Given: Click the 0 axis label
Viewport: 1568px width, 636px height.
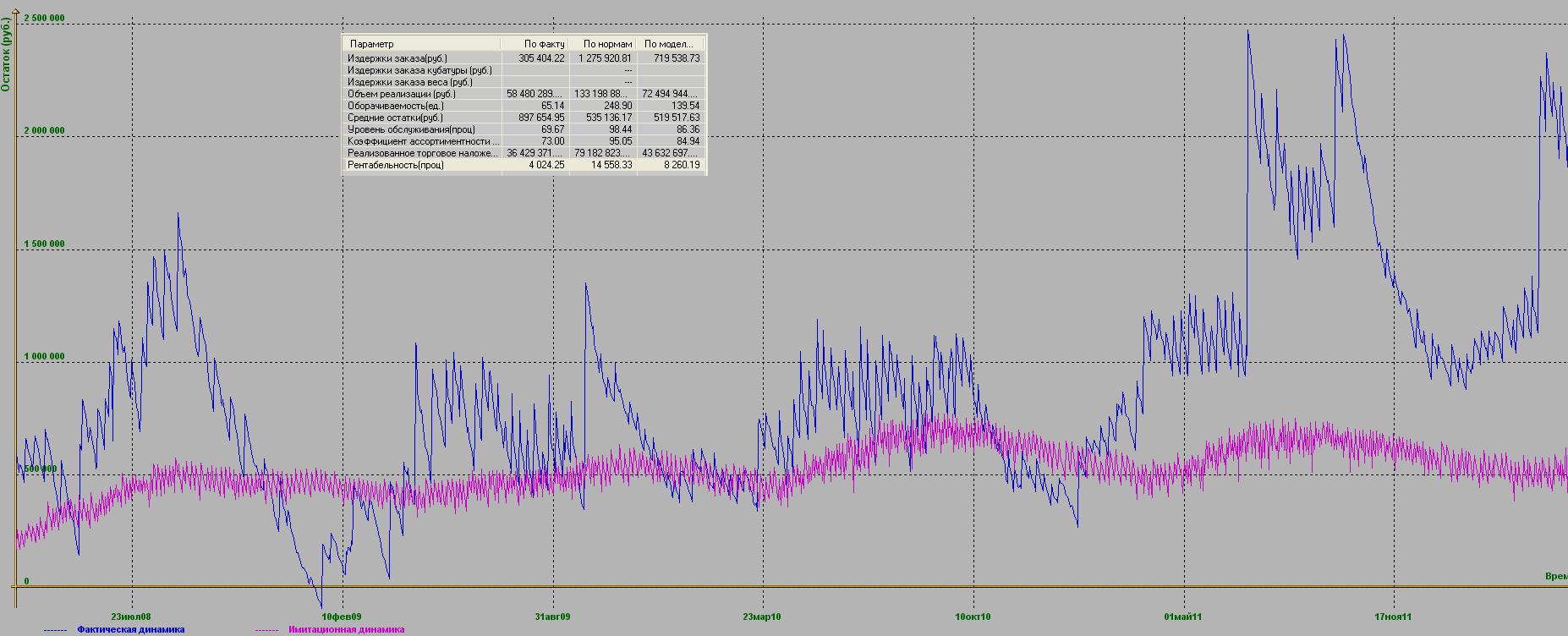Looking at the screenshot, I should [26, 582].
